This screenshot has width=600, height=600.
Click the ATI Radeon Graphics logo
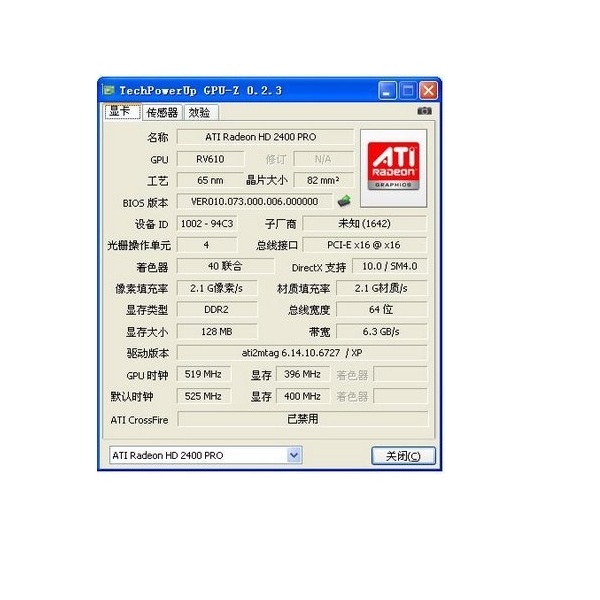393,168
